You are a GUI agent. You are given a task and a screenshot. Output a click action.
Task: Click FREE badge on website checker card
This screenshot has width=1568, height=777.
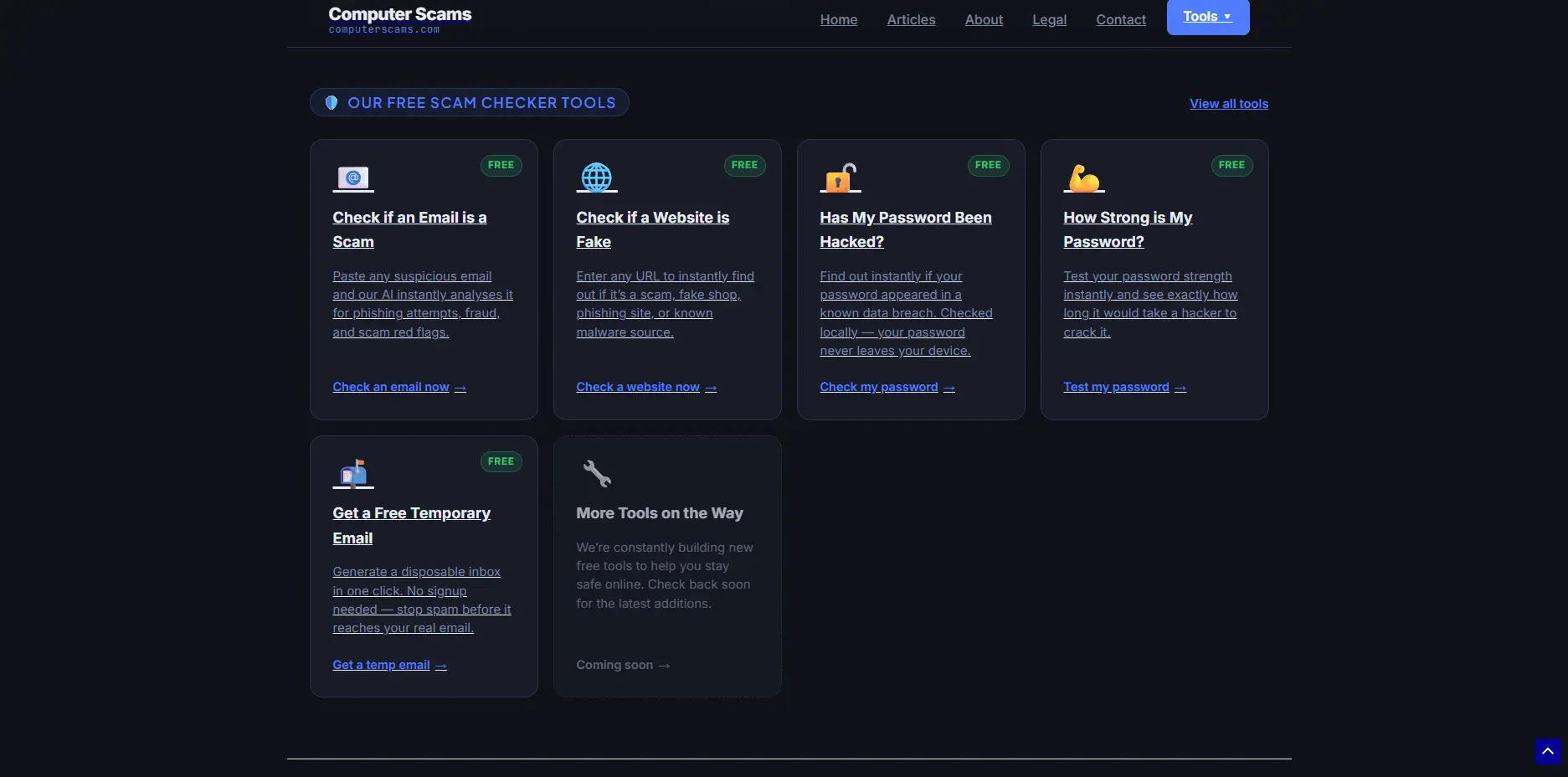tap(744, 165)
